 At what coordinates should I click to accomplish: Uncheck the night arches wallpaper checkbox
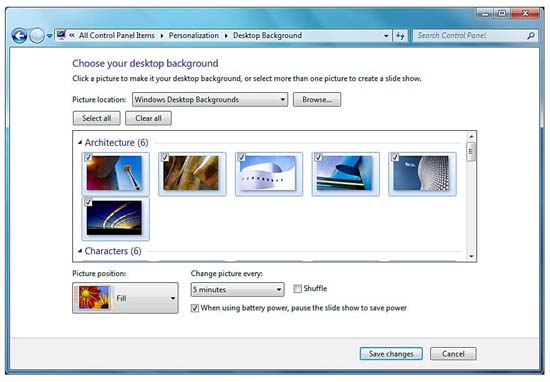pyautogui.click(x=88, y=202)
